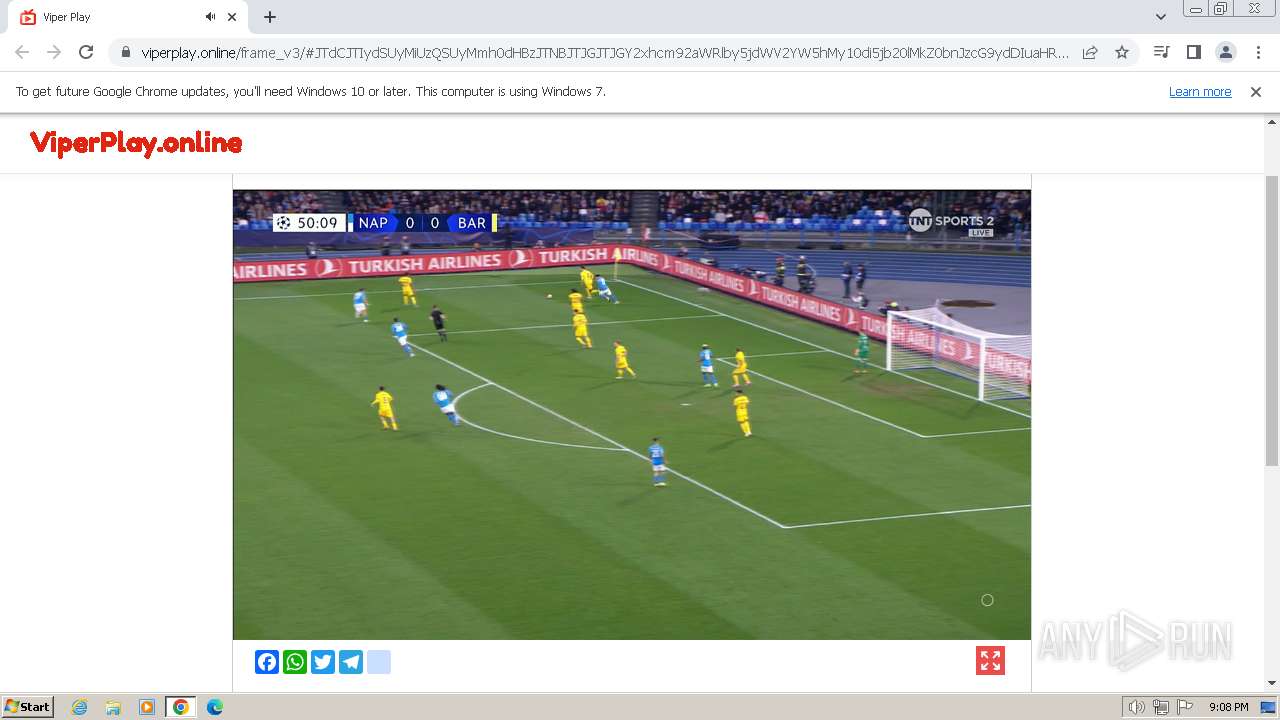This screenshot has height=720, width=1280.
Task: Toggle fullscreen with red expand icon
Action: pos(990,661)
